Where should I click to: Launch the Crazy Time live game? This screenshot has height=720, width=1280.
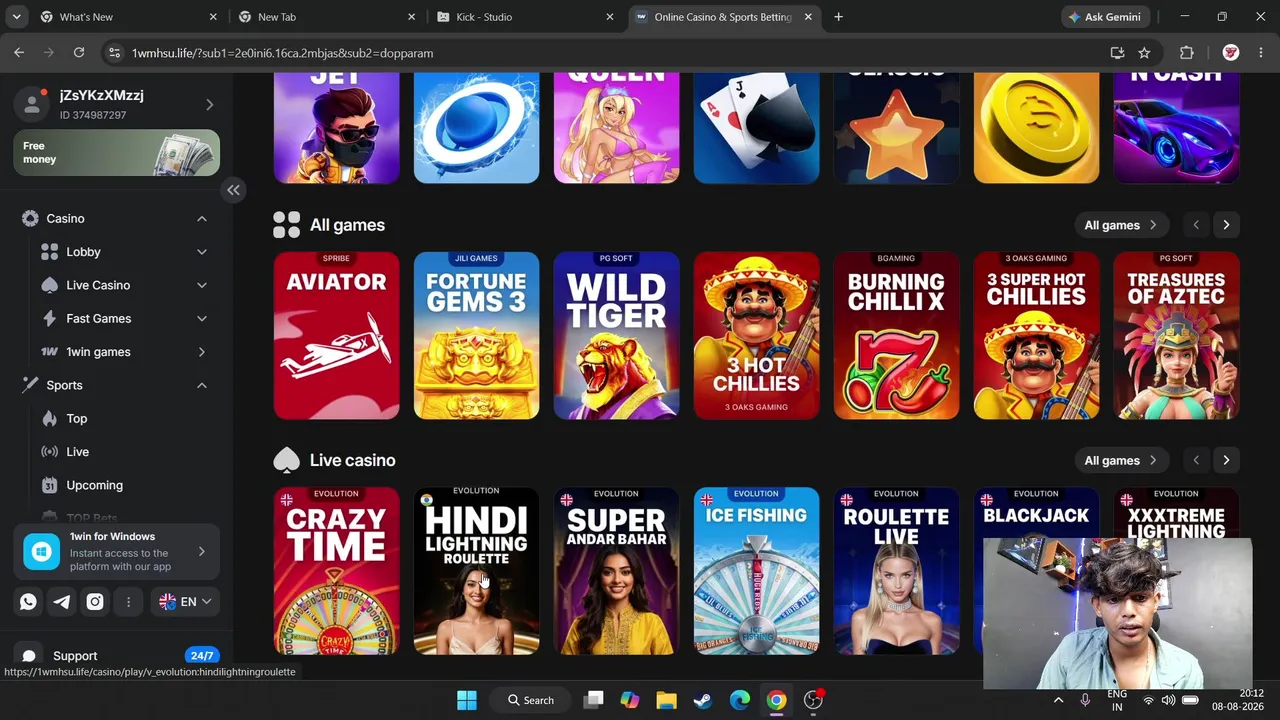coord(336,571)
